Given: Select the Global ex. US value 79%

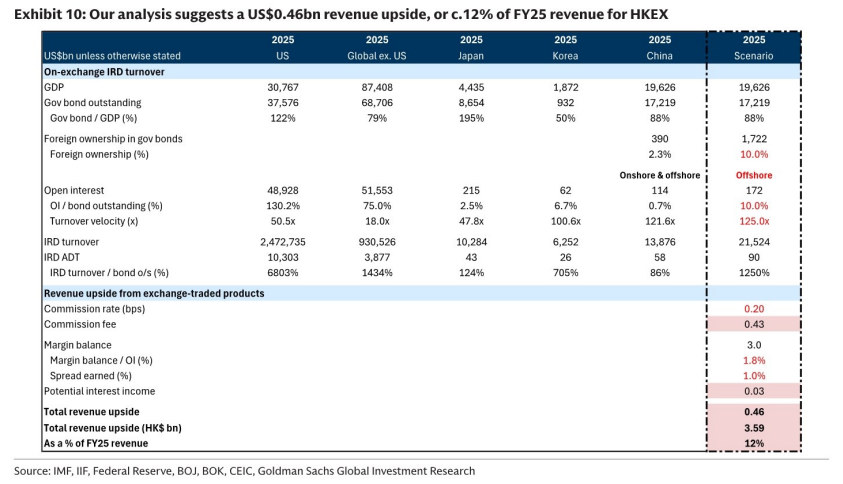Looking at the screenshot, I should point(377,118).
